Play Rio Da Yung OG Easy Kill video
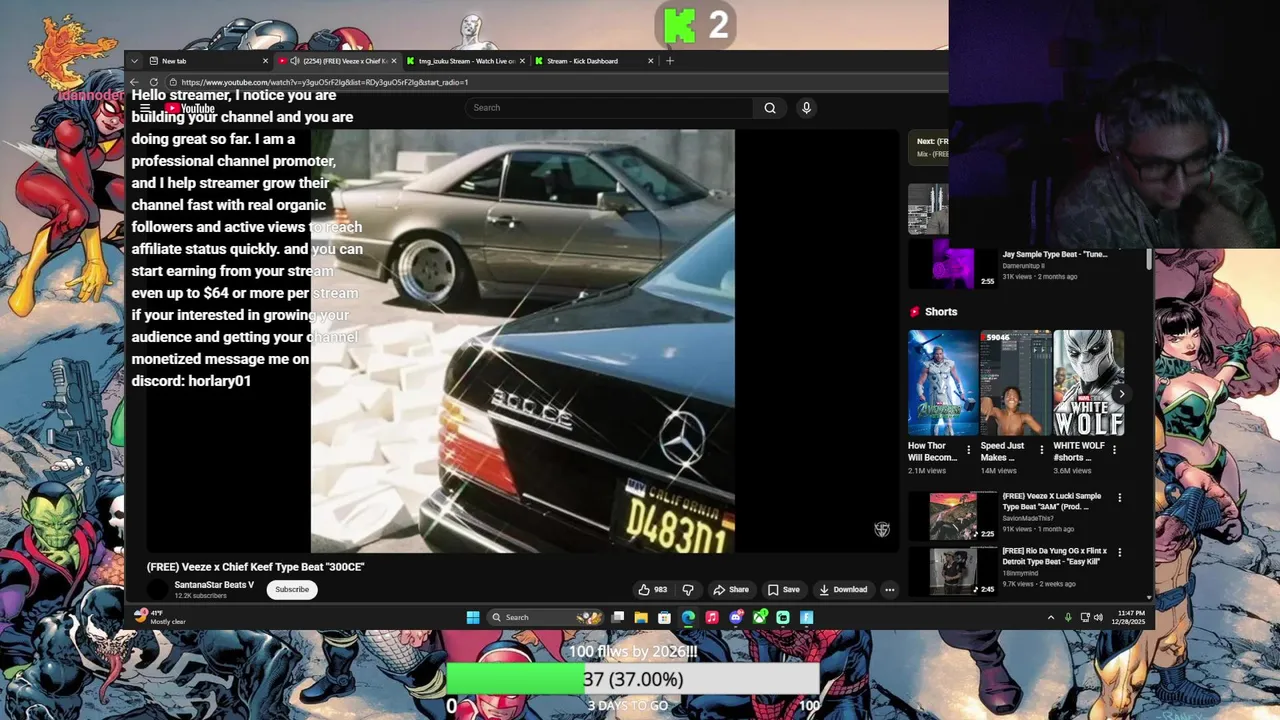Screen dimensions: 1280x720 tap(953, 571)
